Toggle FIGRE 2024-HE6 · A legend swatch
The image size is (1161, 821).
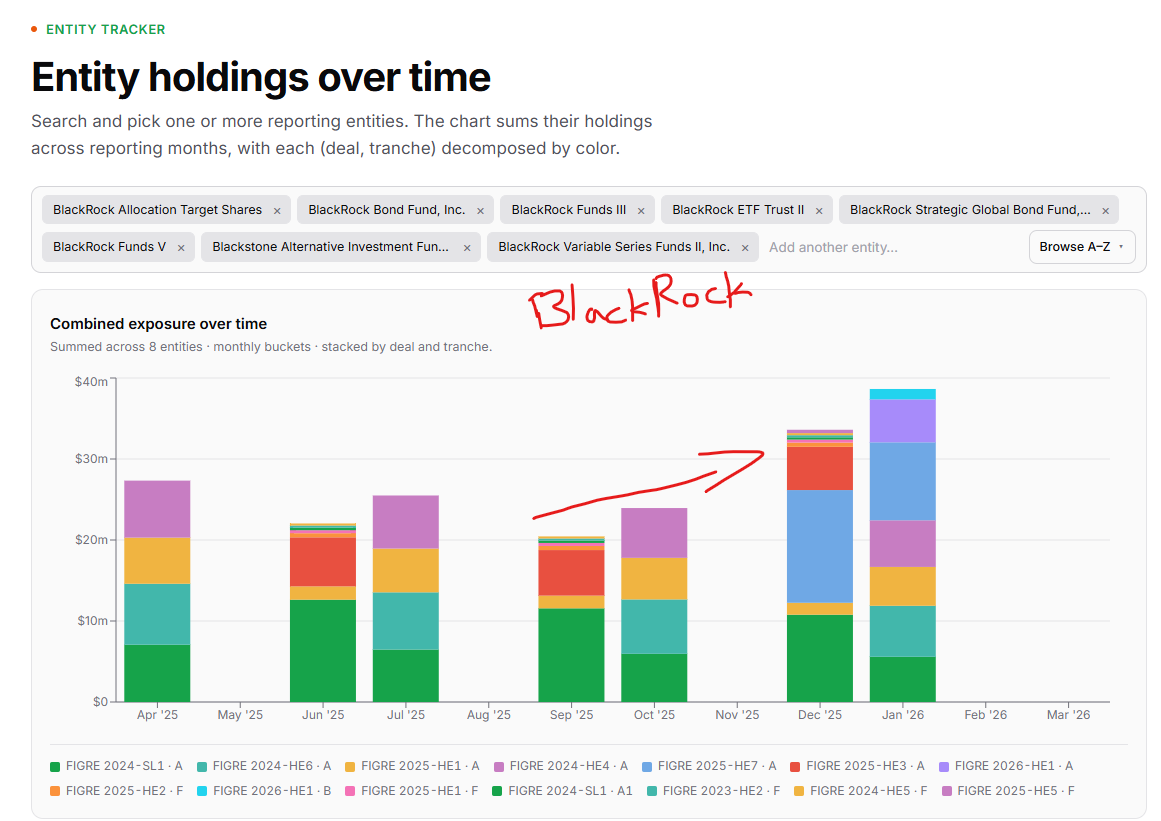pyautogui.click(x=202, y=767)
